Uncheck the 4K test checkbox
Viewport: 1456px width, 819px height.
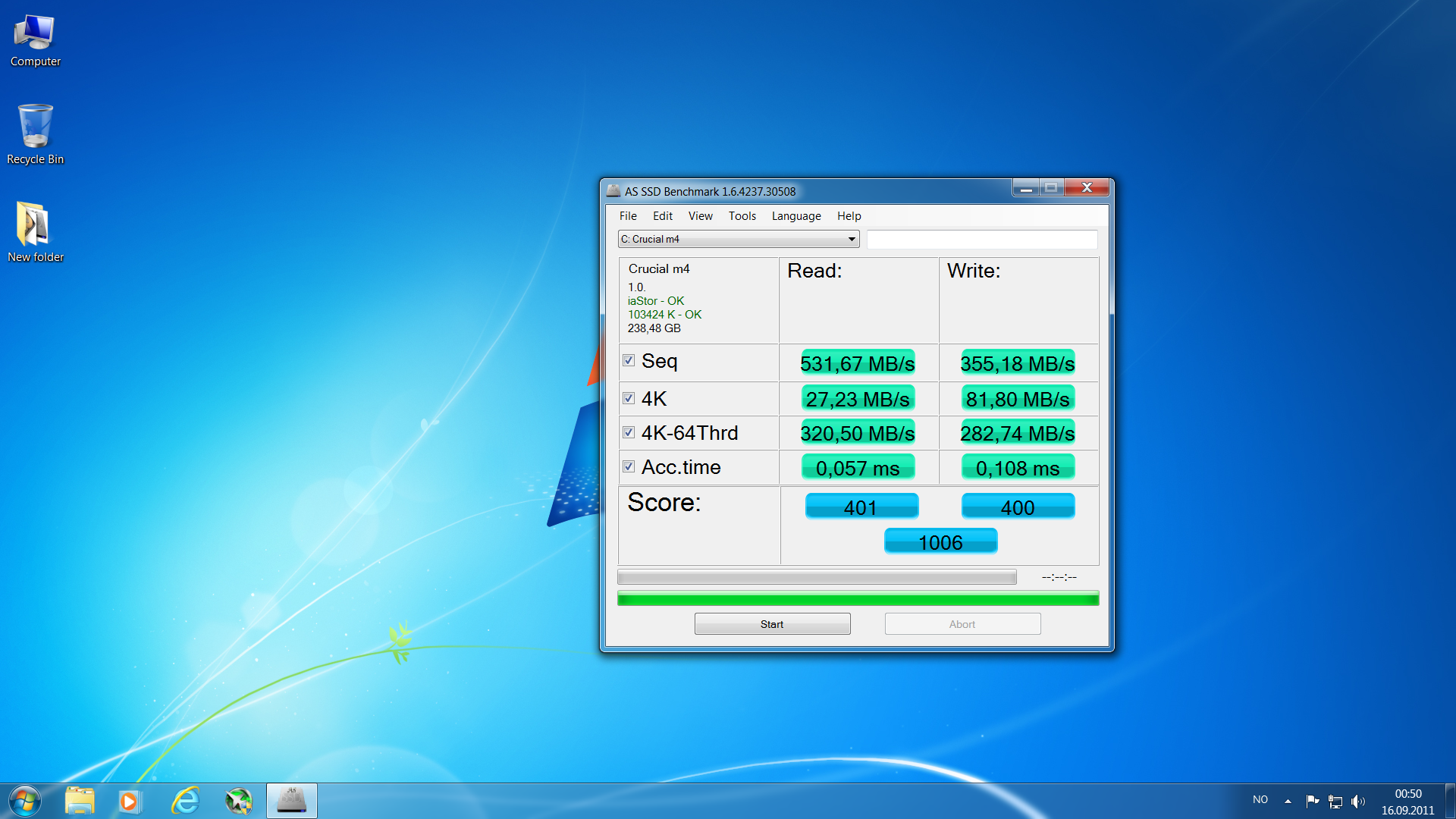[x=629, y=399]
